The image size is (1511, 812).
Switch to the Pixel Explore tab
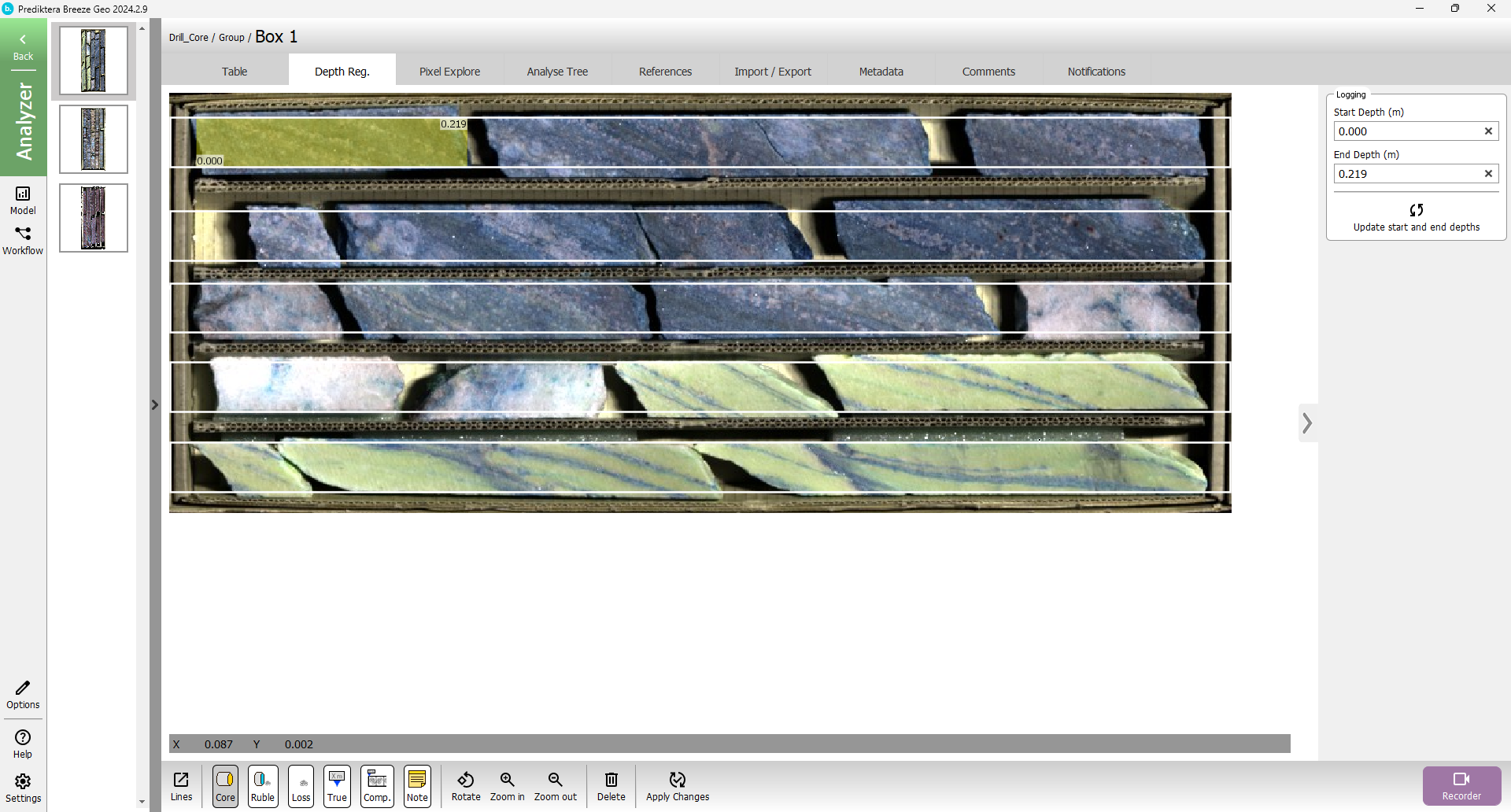(x=449, y=72)
